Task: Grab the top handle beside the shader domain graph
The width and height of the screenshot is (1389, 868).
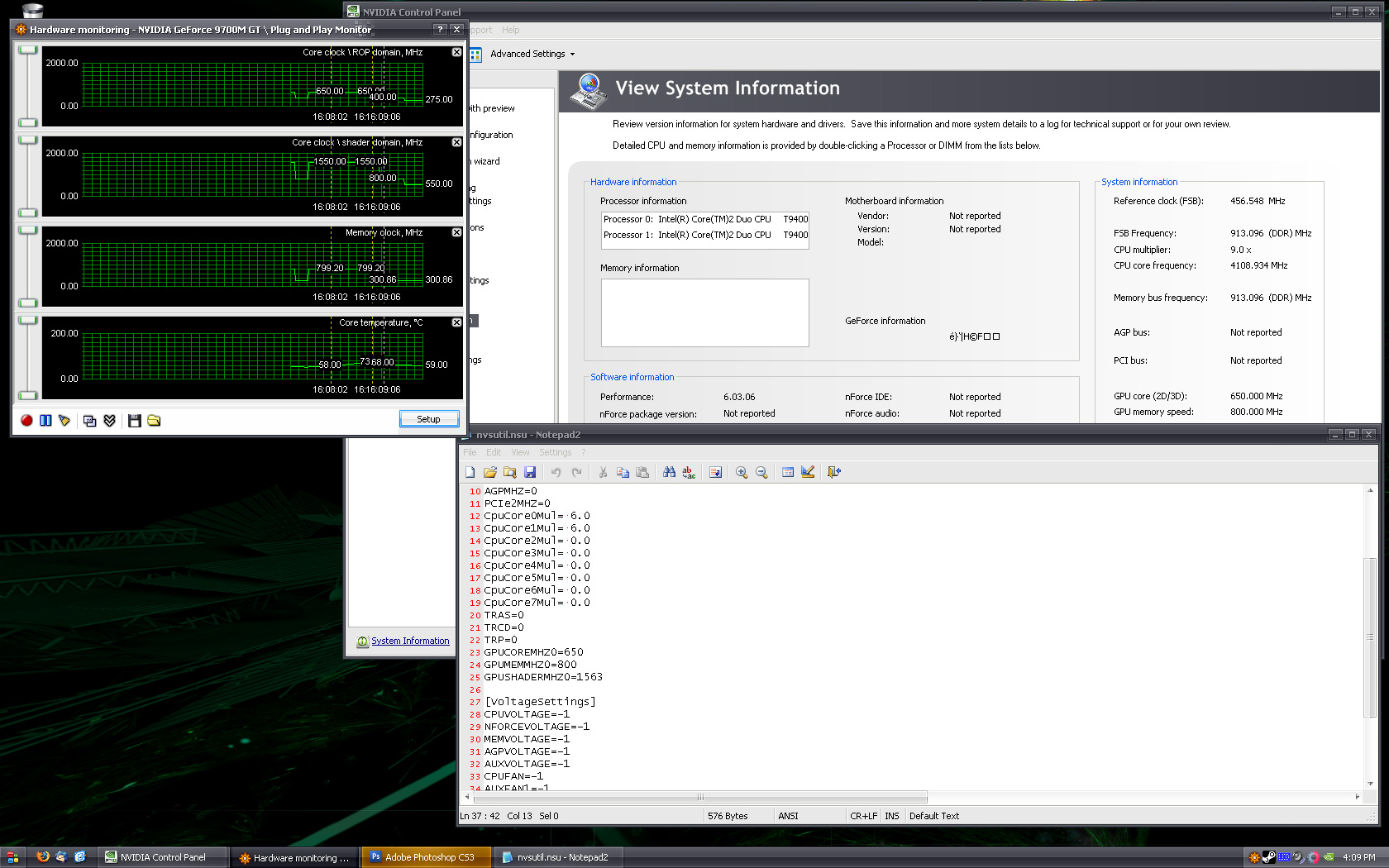Action: coord(28,140)
